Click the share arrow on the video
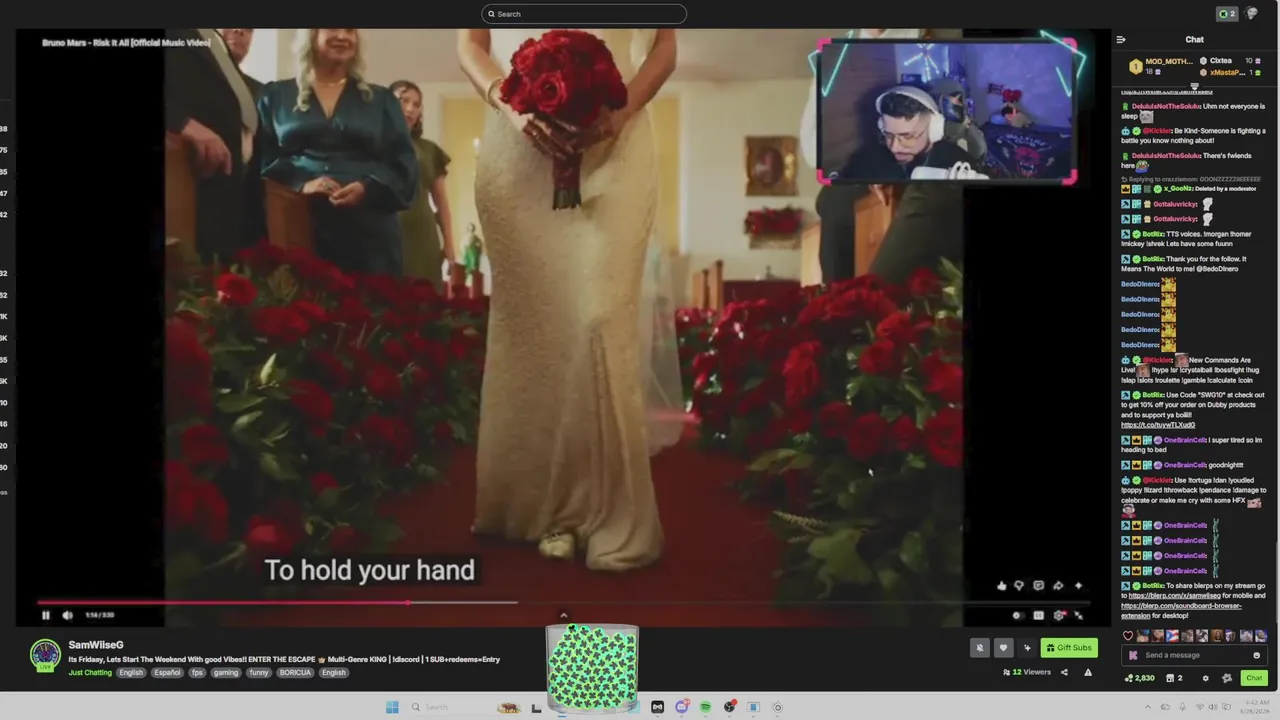 tap(1058, 586)
